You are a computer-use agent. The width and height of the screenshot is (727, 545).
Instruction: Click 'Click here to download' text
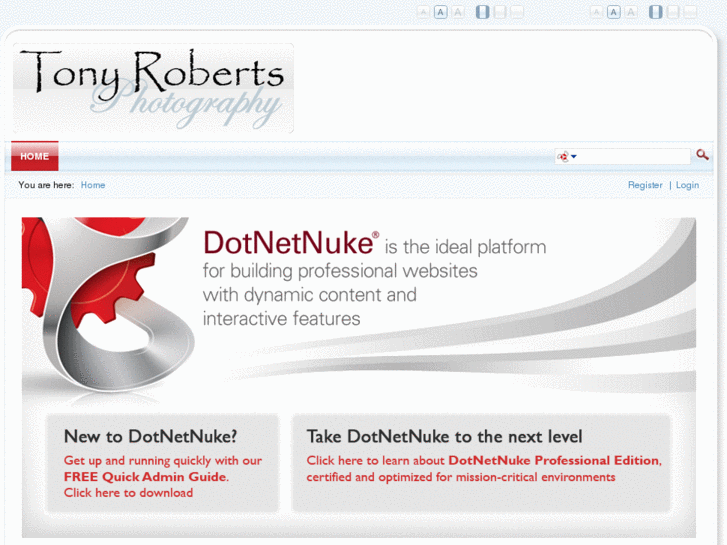tap(128, 493)
